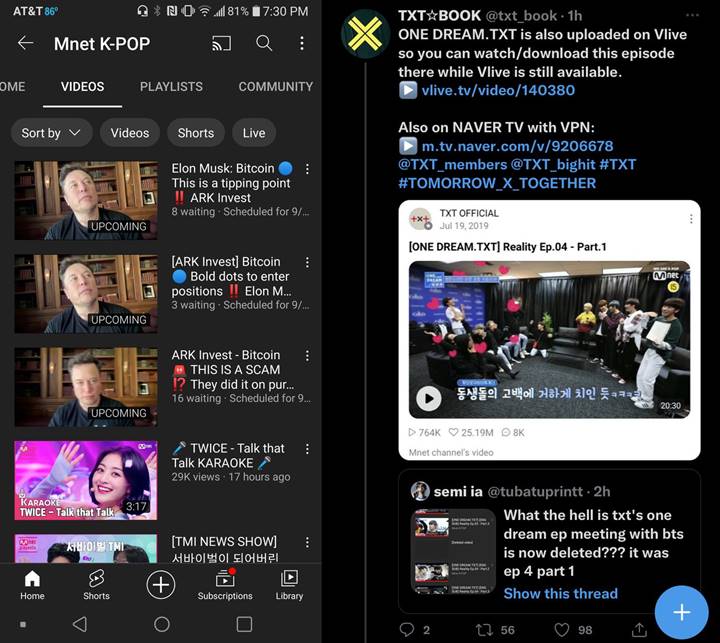Open options for TWICE Talk that Talk video
Viewport: 720px width, 643px height.
307,449
